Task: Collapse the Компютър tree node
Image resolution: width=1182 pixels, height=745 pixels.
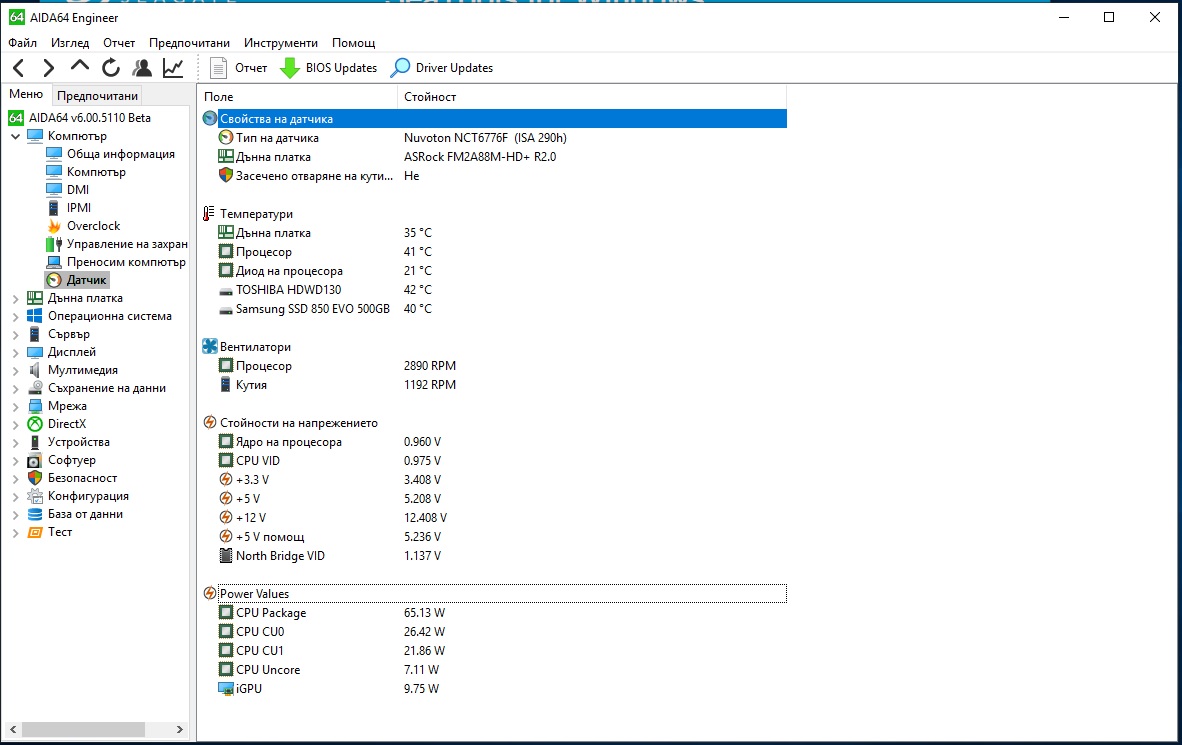Action: click(x=15, y=136)
